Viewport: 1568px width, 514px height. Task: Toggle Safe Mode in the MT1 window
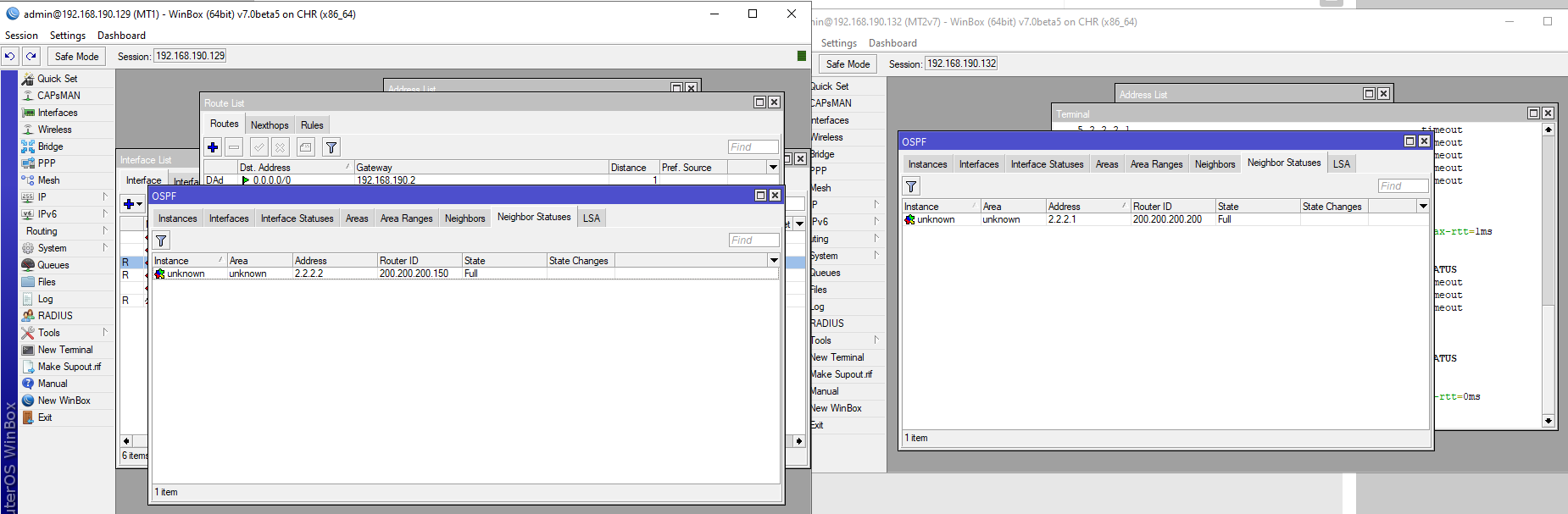pos(76,56)
